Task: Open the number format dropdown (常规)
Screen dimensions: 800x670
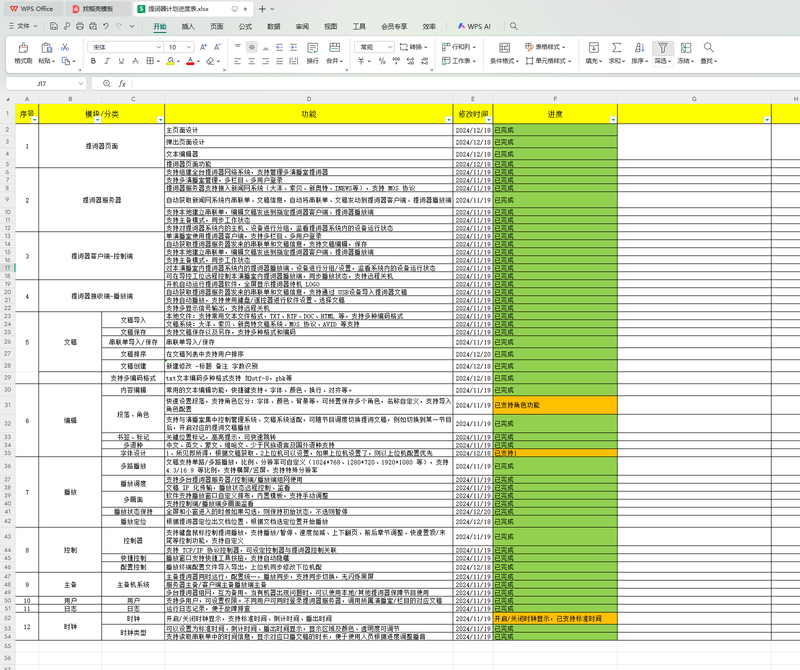Action: coord(390,47)
